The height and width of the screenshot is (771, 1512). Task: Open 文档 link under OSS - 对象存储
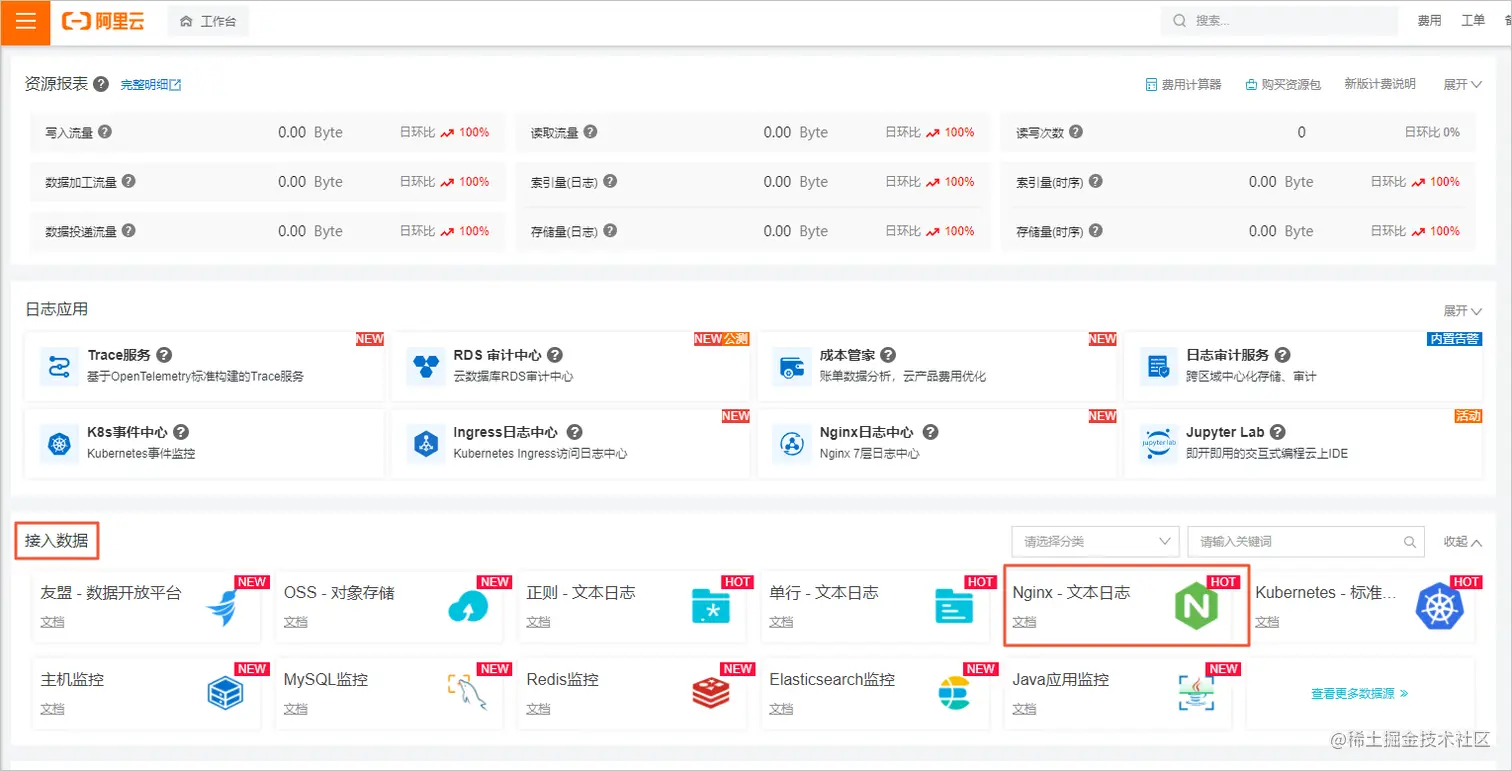[296, 622]
